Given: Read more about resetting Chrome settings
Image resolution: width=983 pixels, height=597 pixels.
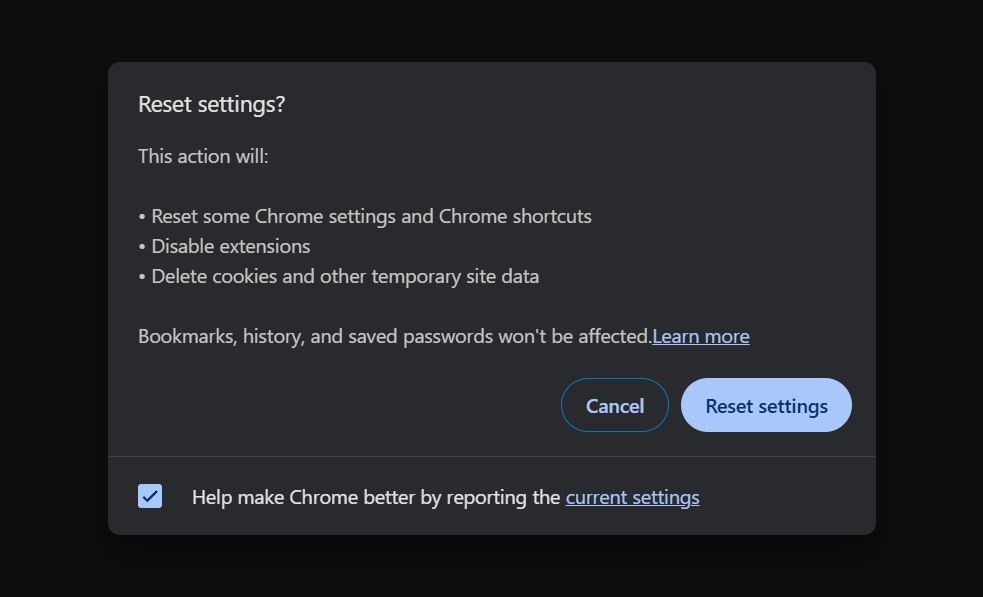Looking at the screenshot, I should pos(700,336).
